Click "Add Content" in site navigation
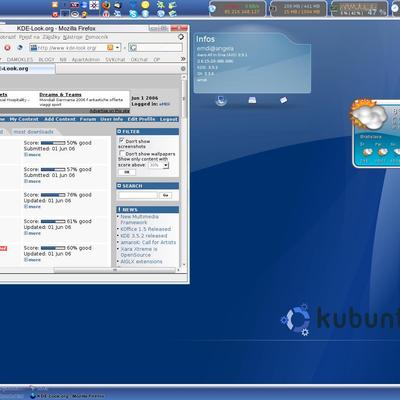The image size is (400, 400). 60,119
